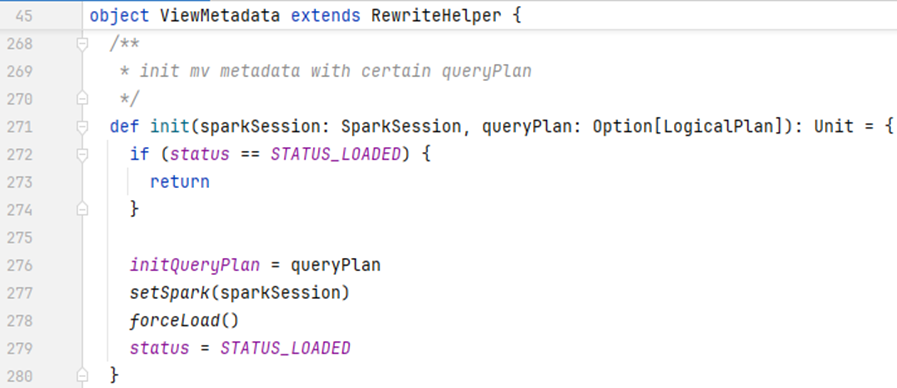Collapse the init method at line 271
897x388 pixels.
pos(83,126)
